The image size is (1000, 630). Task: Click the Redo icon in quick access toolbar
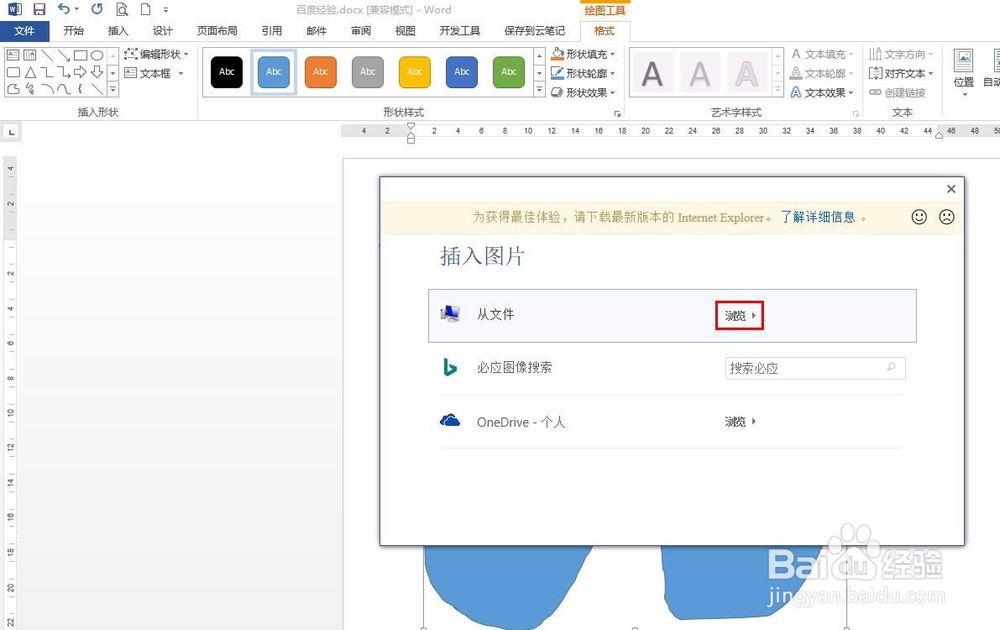pyautogui.click(x=97, y=9)
